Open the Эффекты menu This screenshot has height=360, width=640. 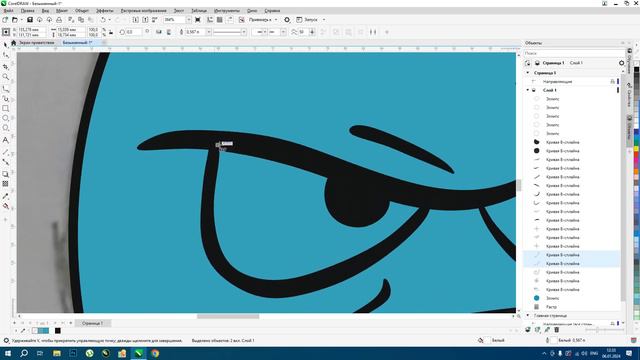click(104, 11)
